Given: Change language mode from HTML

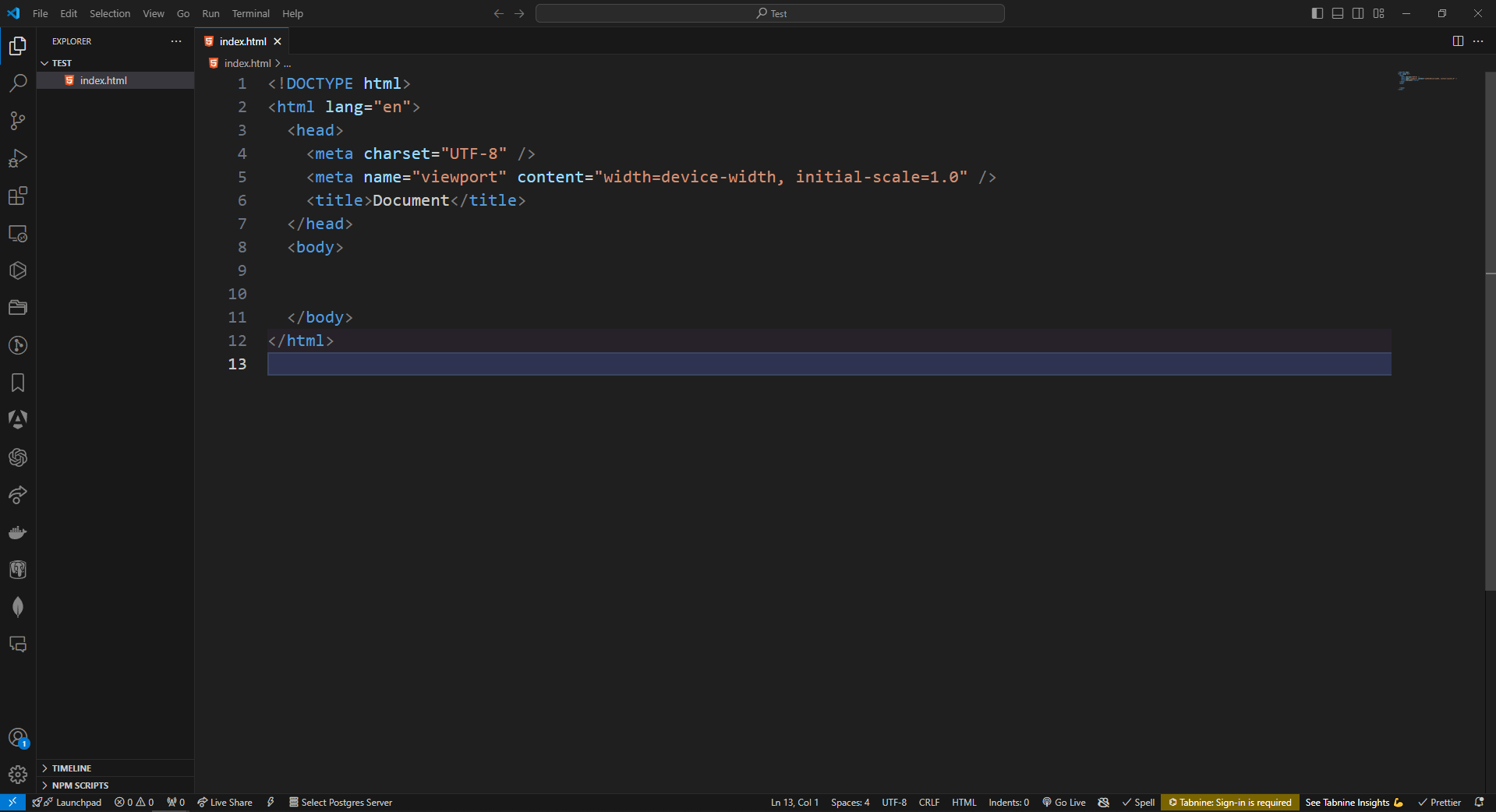Looking at the screenshot, I should tap(964, 802).
